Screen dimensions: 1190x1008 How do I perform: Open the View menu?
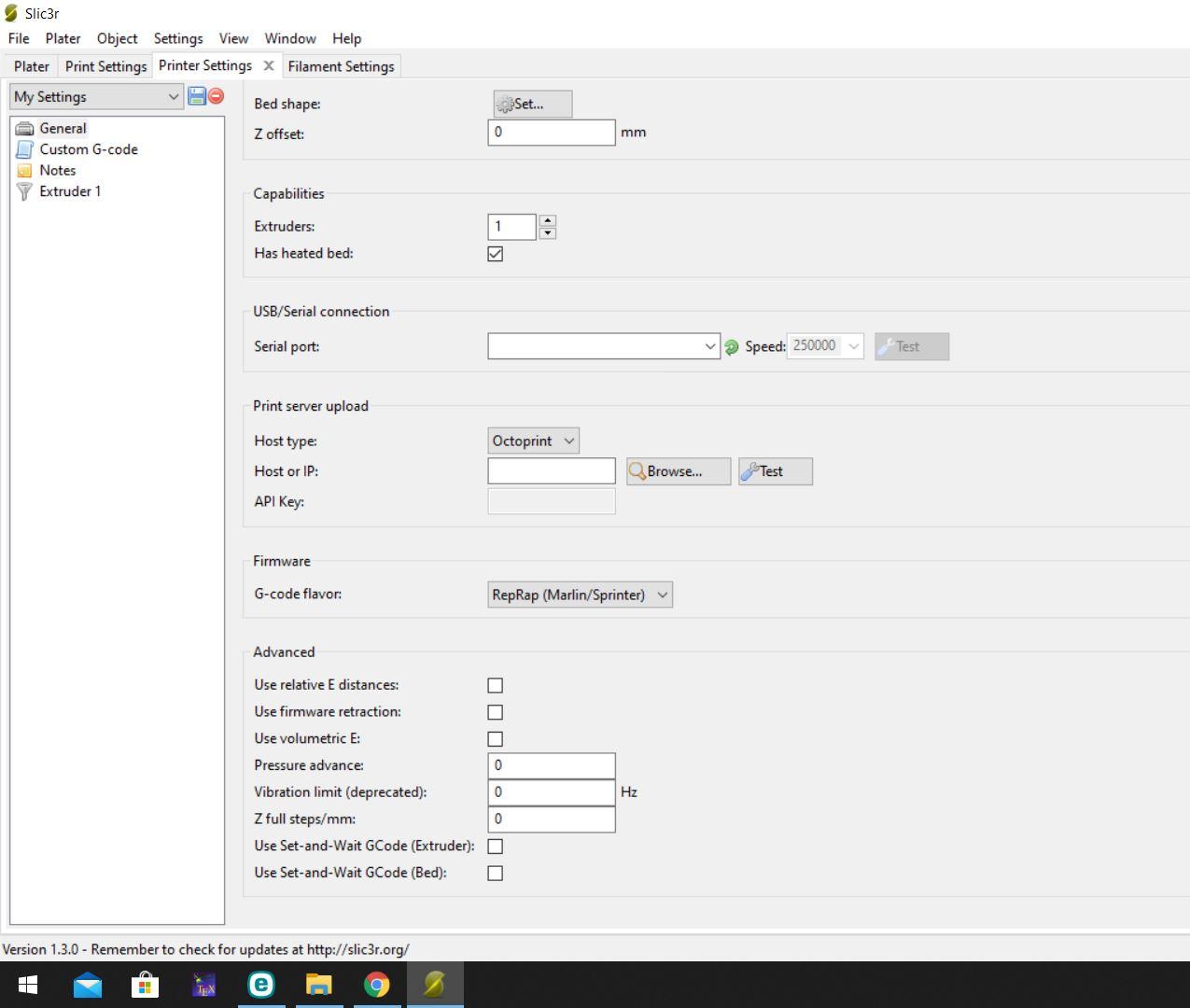233,38
